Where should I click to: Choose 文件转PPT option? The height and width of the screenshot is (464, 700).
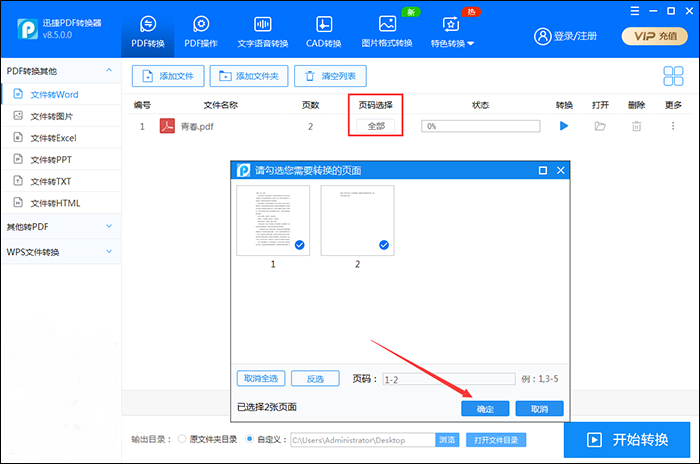[61, 159]
